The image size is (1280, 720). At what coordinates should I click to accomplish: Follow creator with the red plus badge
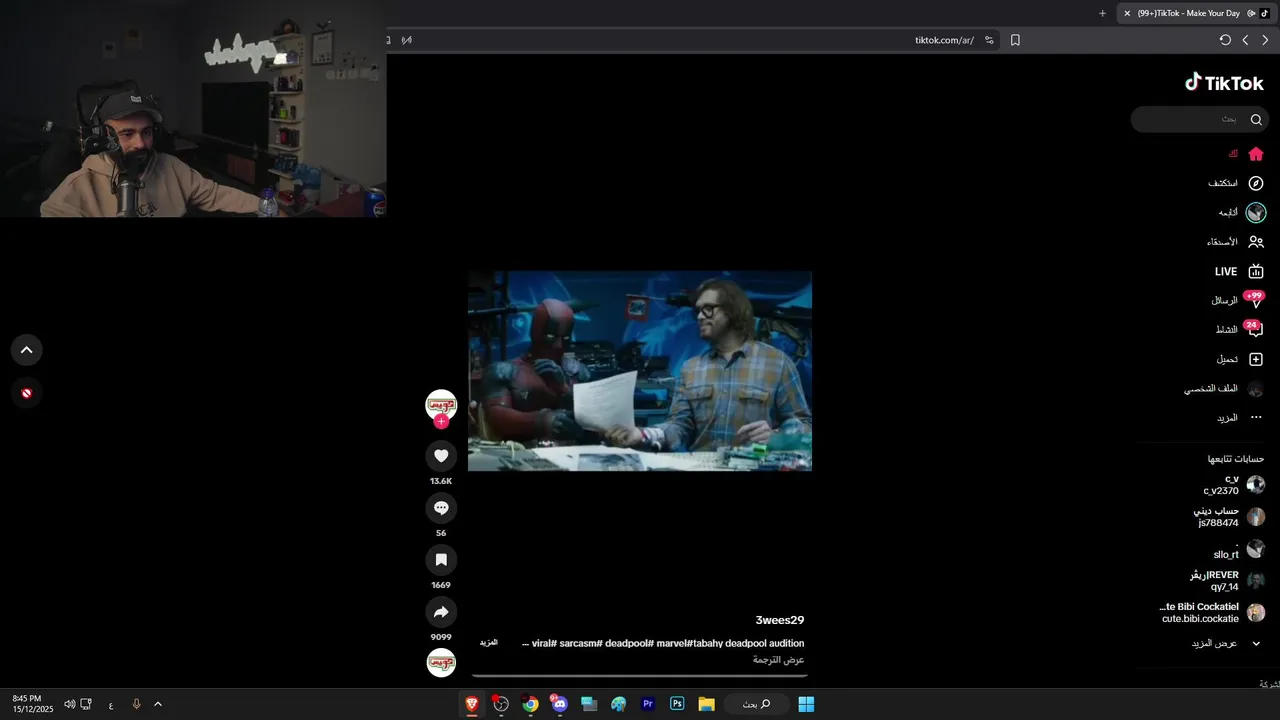441,422
